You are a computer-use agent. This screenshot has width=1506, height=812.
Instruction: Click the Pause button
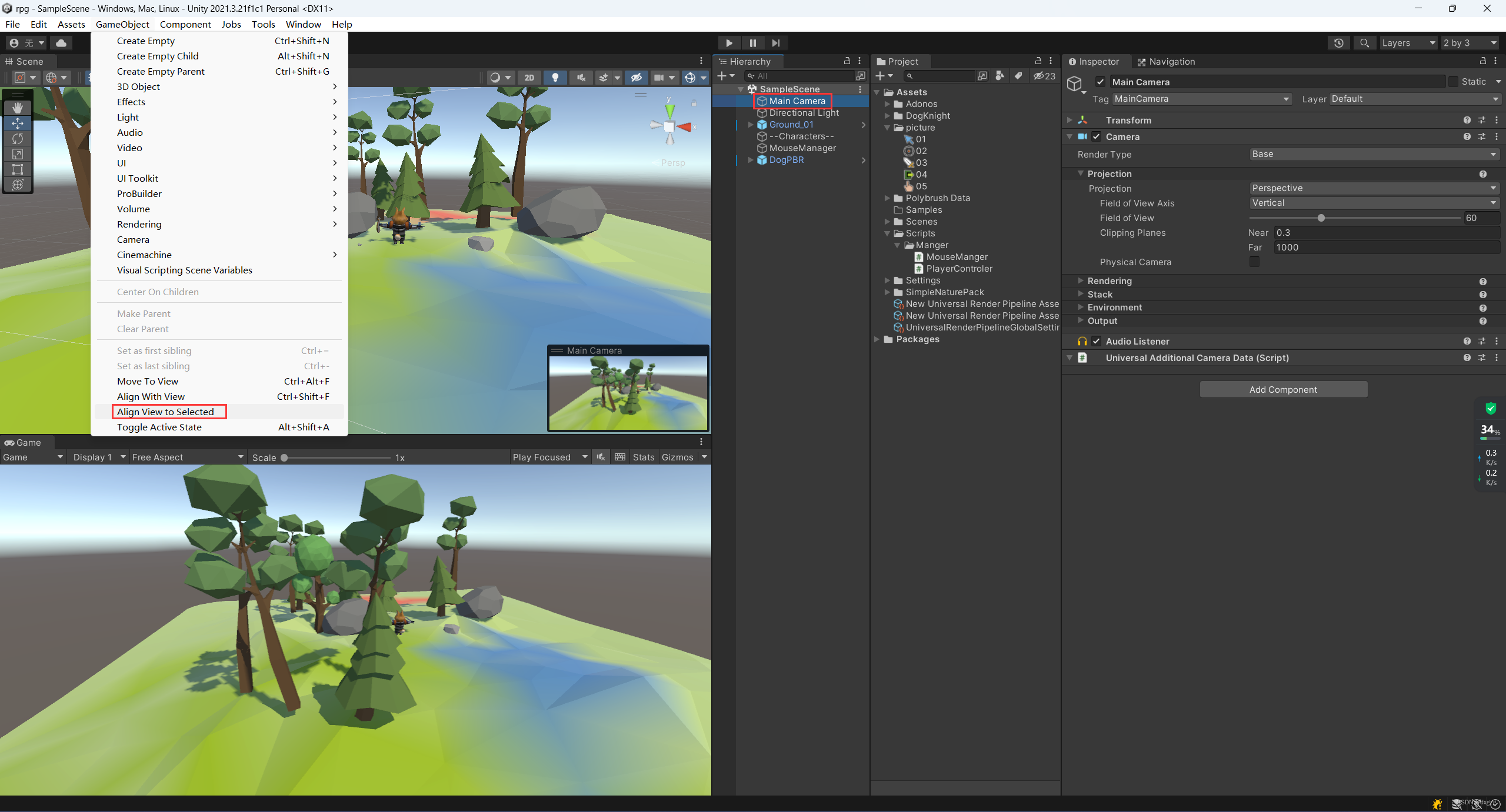tap(752, 43)
